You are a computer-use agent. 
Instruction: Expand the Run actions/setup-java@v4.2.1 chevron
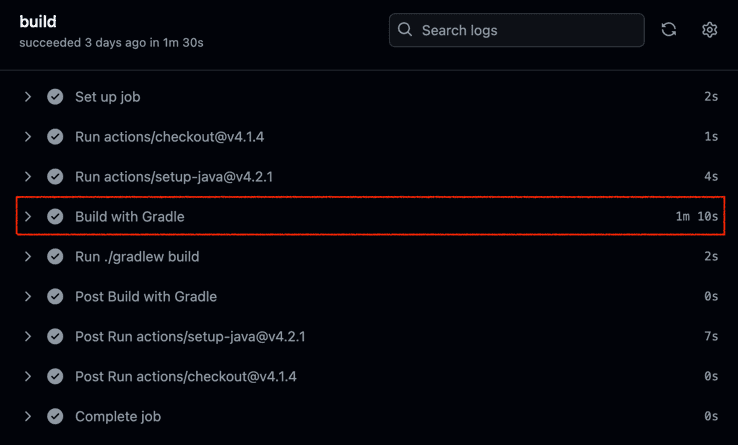[28, 177]
